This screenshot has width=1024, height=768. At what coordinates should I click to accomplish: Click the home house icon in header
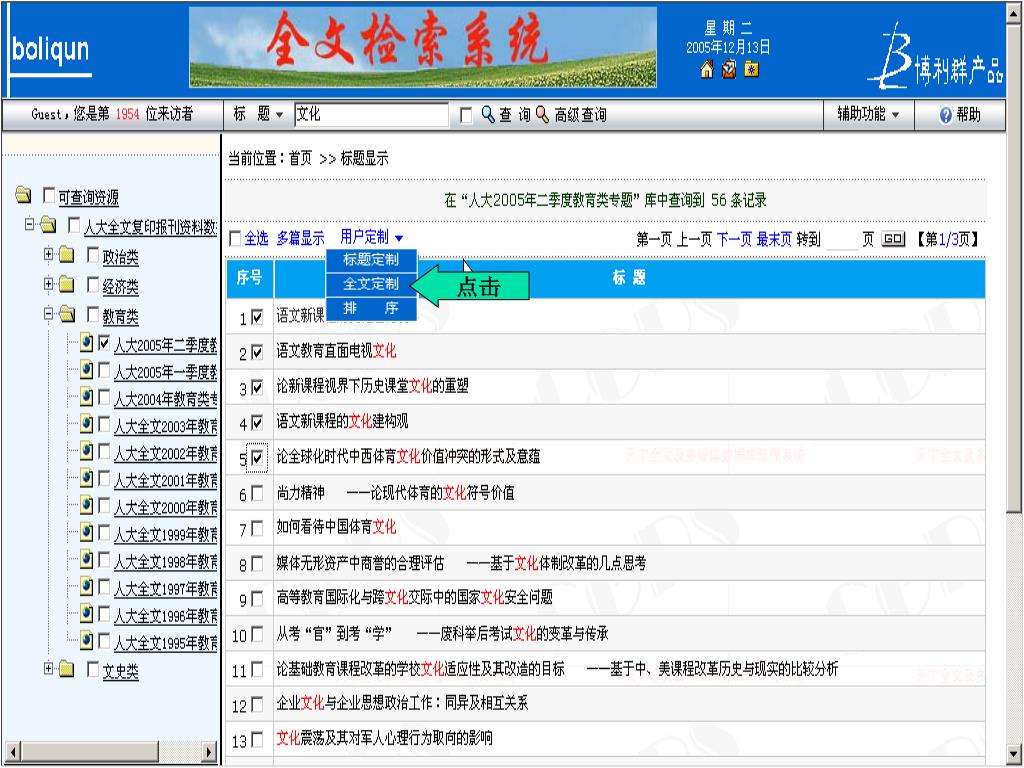click(x=707, y=69)
